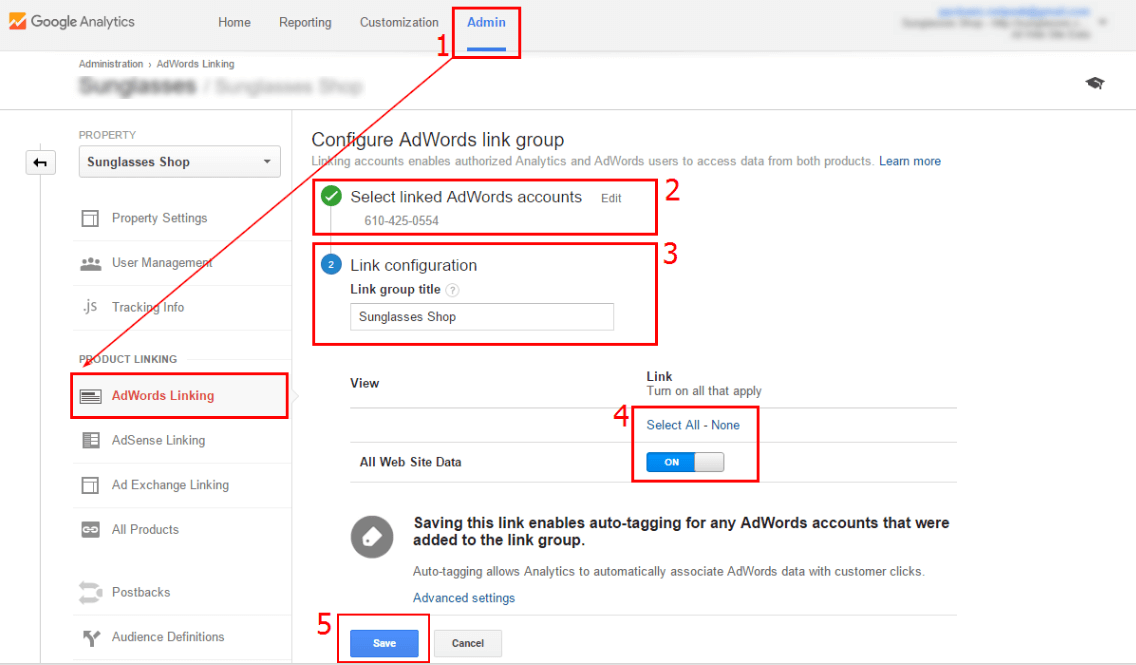Open AdSense Linking in the sidebar
The height and width of the screenshot is (665, 1136).
pyautogui.click(x=159, y=440)
